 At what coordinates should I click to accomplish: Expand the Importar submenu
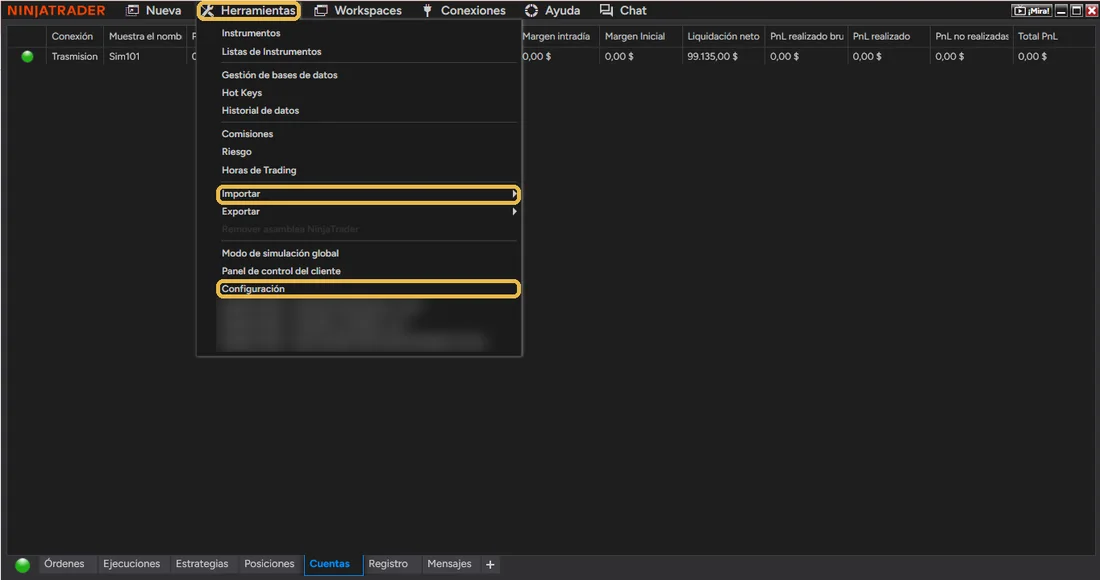pyautogui.click(x=368, y=194)
